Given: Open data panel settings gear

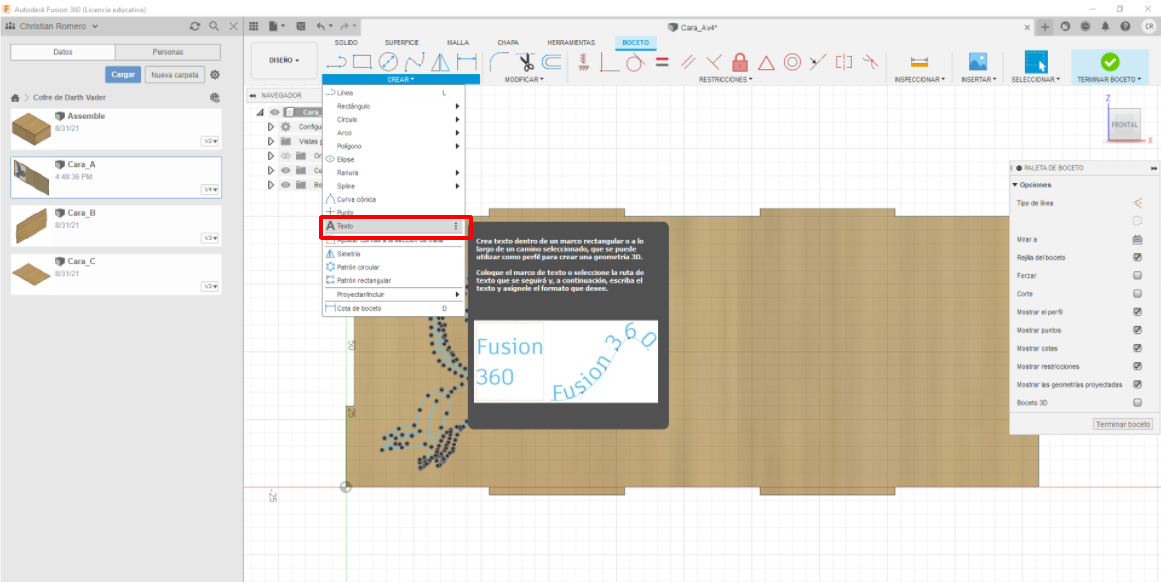Looking at the screenshot, I should [x=215, y=75].
